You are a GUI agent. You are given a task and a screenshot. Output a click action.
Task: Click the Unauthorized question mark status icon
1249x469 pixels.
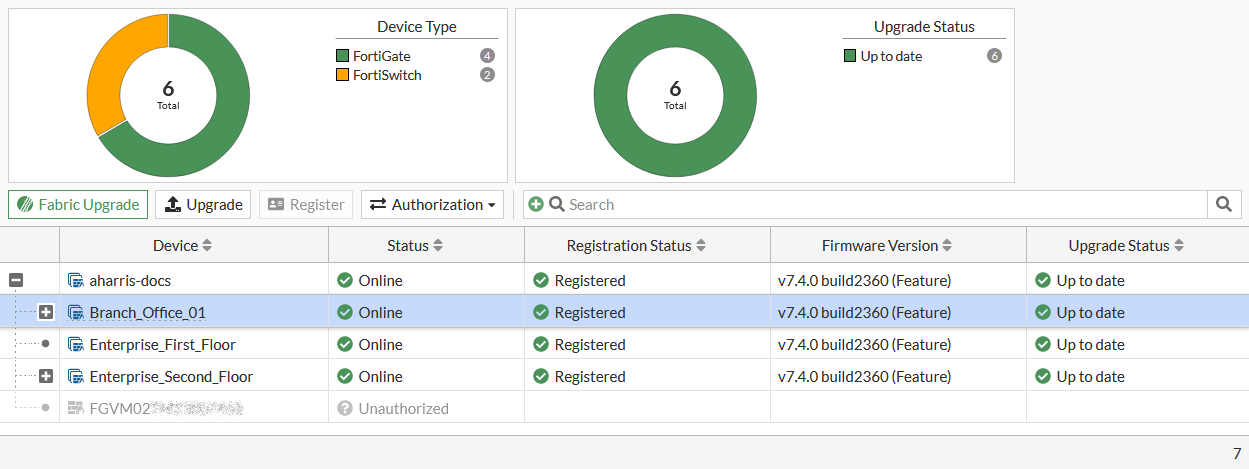click(x=345, y=409)
